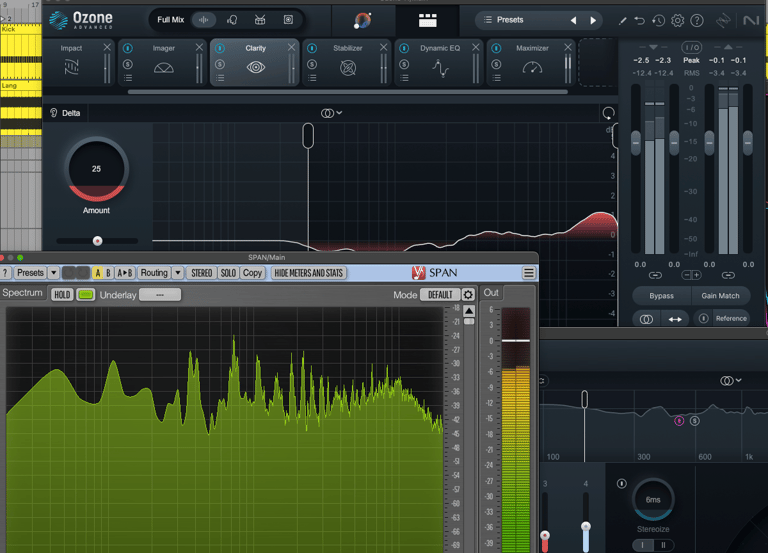Select SPAN state A
768x553 pixels.
point(97,273)
